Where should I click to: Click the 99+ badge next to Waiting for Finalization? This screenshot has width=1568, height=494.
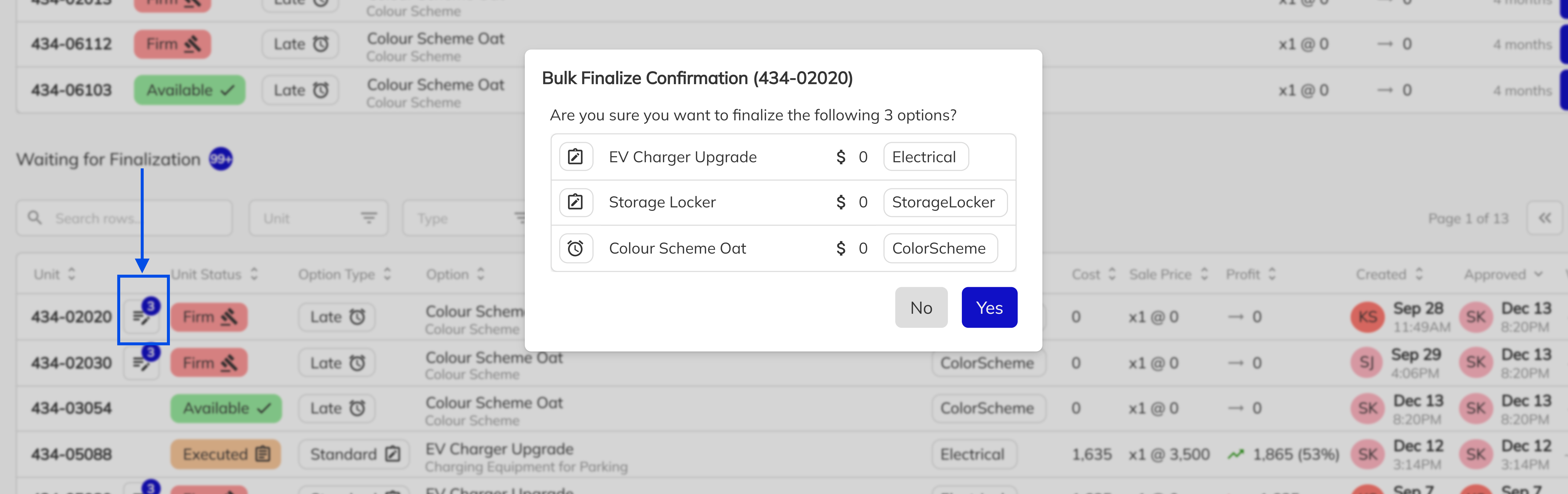coord(220,160)
